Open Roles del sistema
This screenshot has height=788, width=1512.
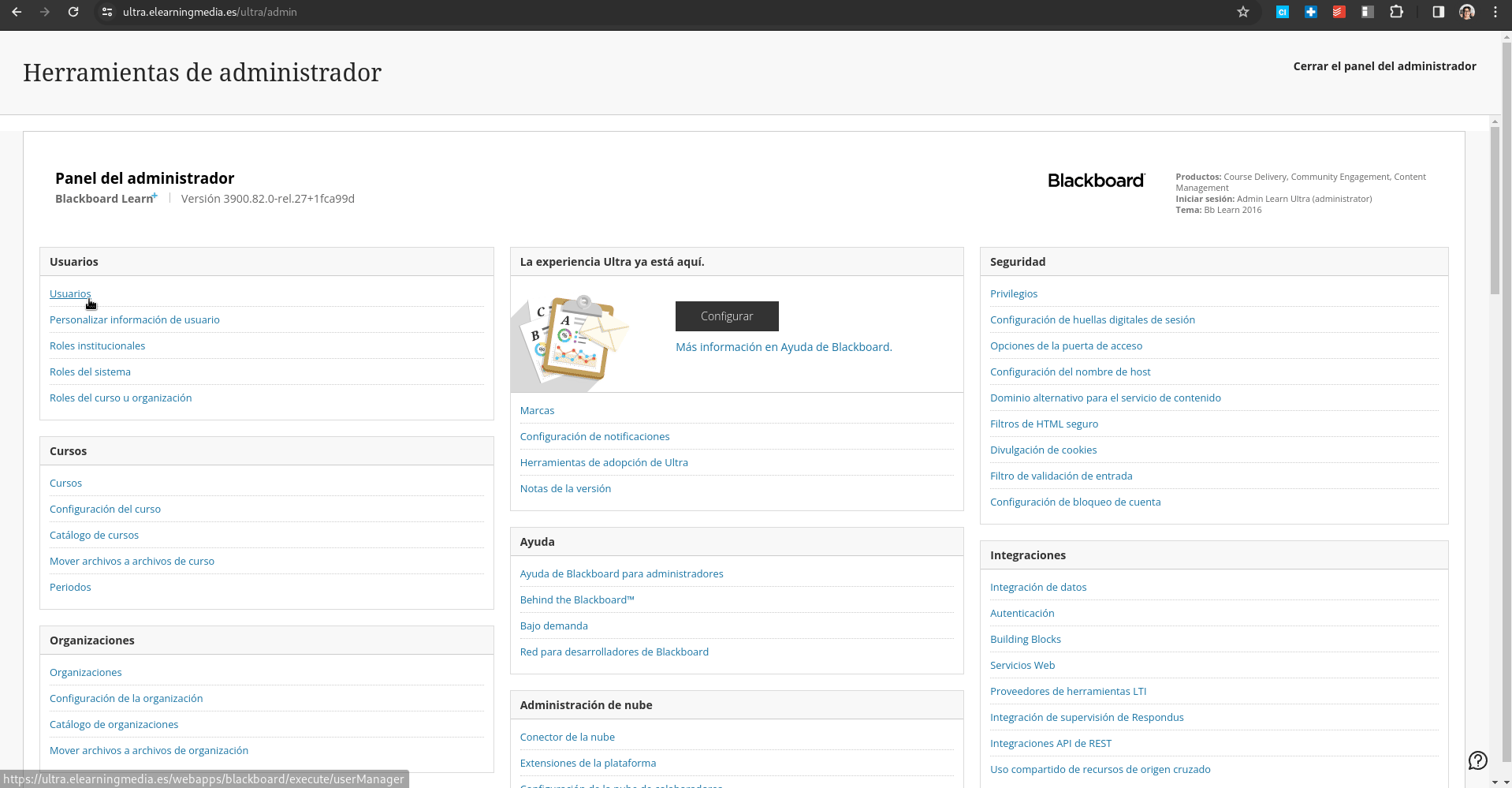[90, 372]
